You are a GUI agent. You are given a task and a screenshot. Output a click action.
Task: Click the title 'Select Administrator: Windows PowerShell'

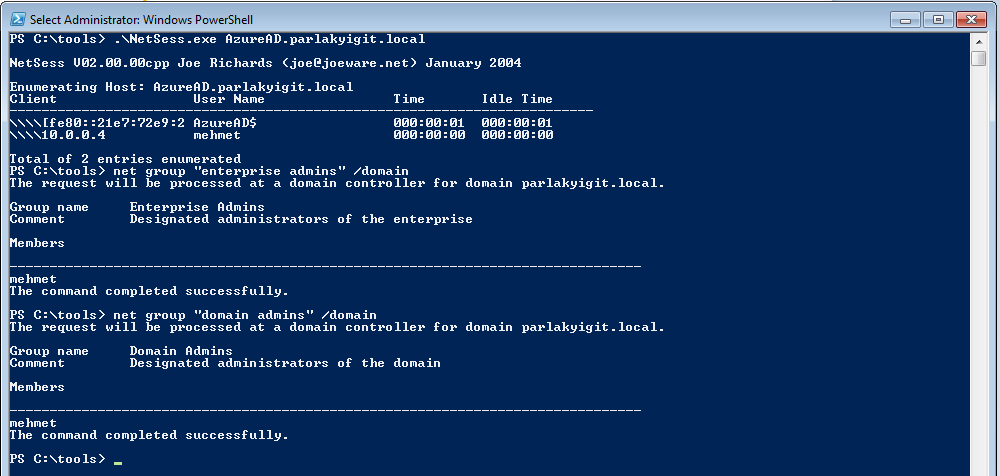(141, 19)
